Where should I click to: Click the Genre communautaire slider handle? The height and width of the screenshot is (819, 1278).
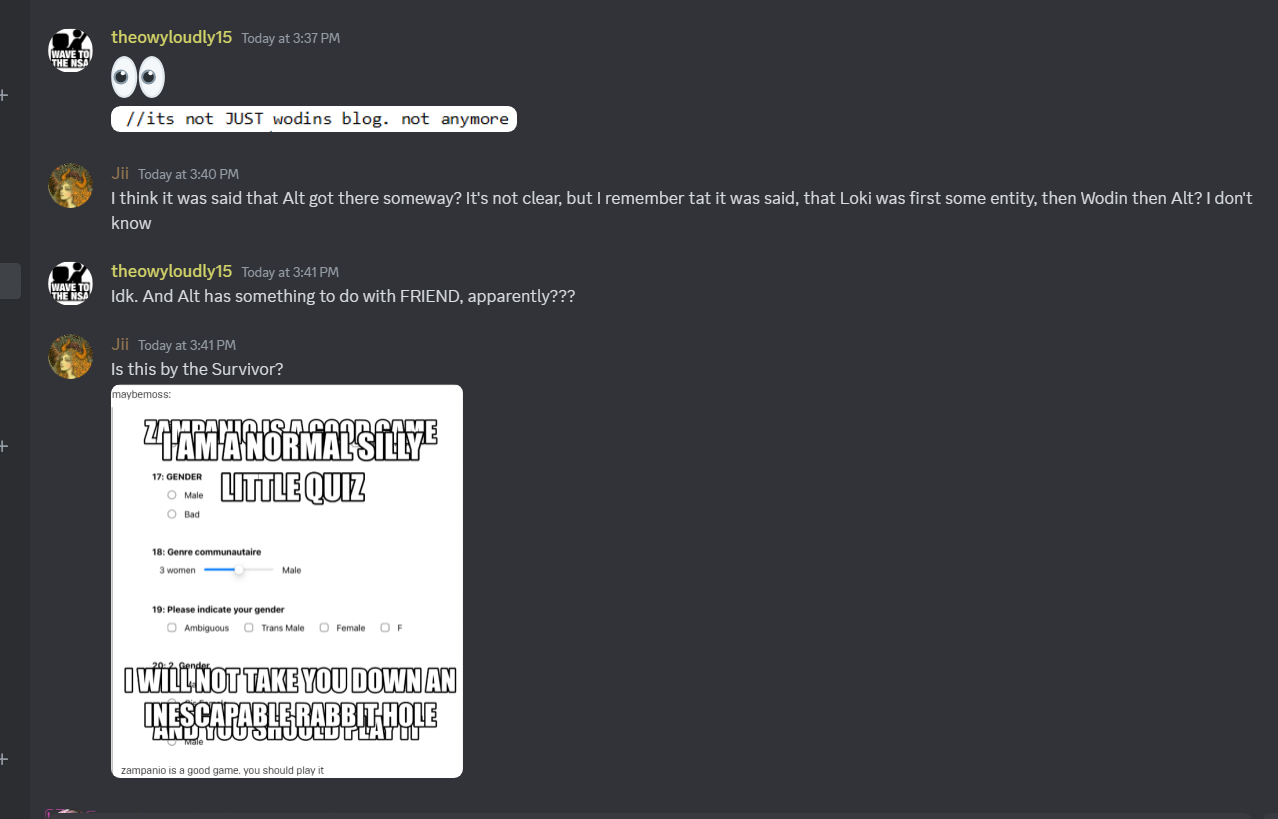point(239,570)
